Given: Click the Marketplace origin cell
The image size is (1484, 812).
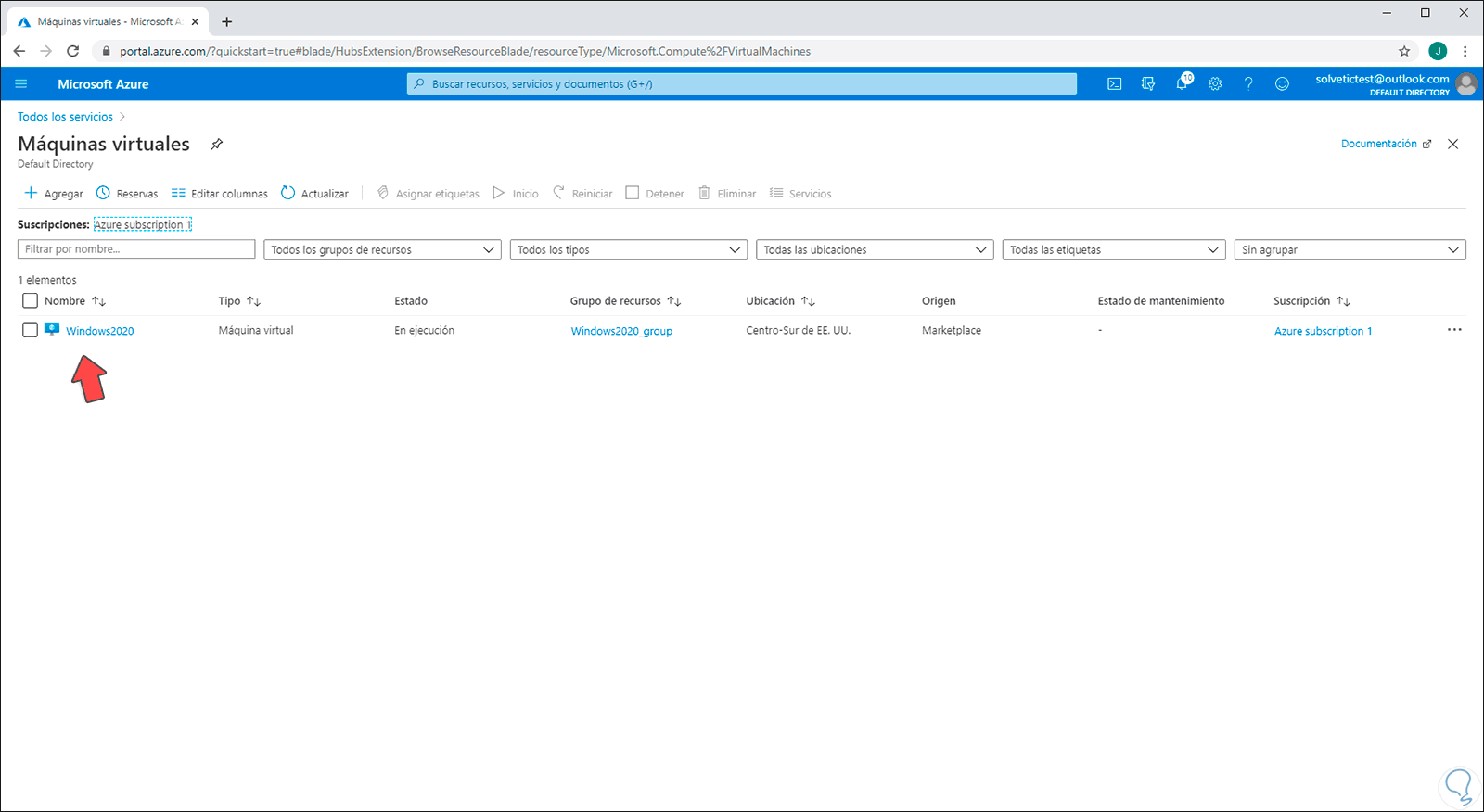Looking at the screenshot, I should [952, 331].
